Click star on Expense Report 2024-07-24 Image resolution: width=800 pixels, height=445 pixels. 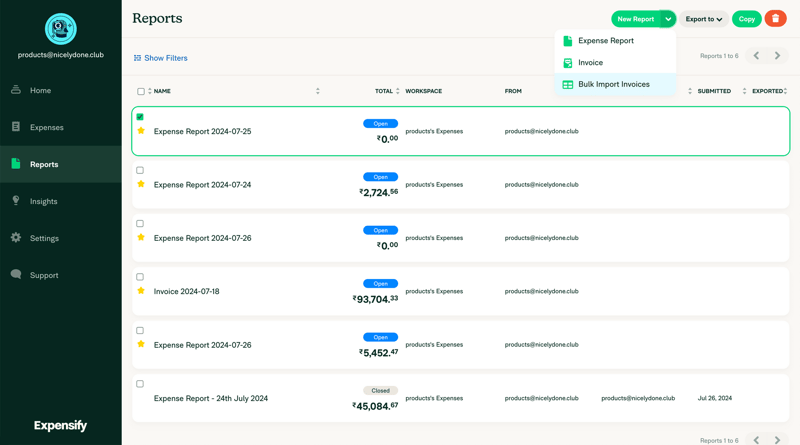pyautogui.click(x=141, y=184)
